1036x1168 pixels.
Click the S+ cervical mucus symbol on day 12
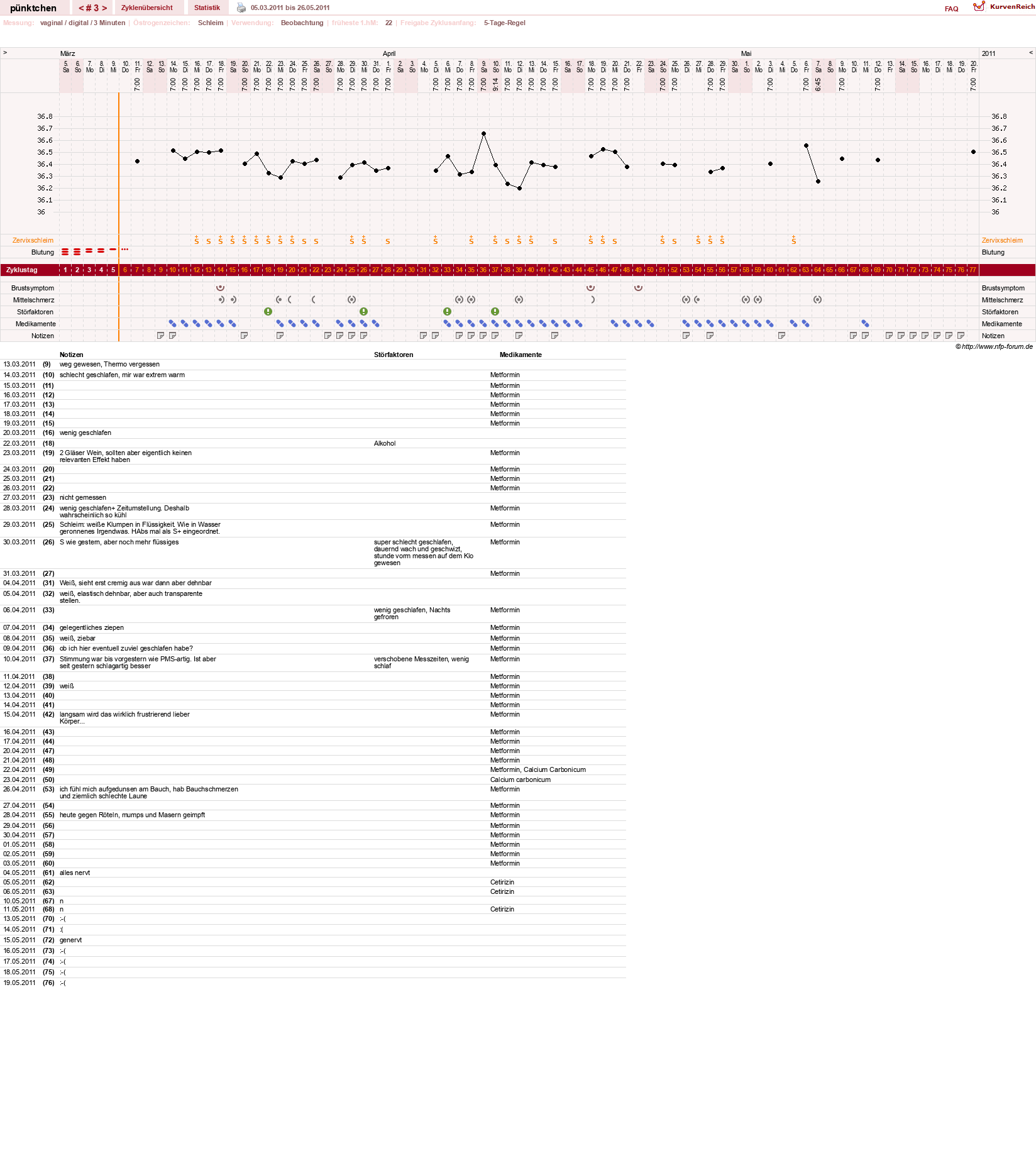point(197,240)
